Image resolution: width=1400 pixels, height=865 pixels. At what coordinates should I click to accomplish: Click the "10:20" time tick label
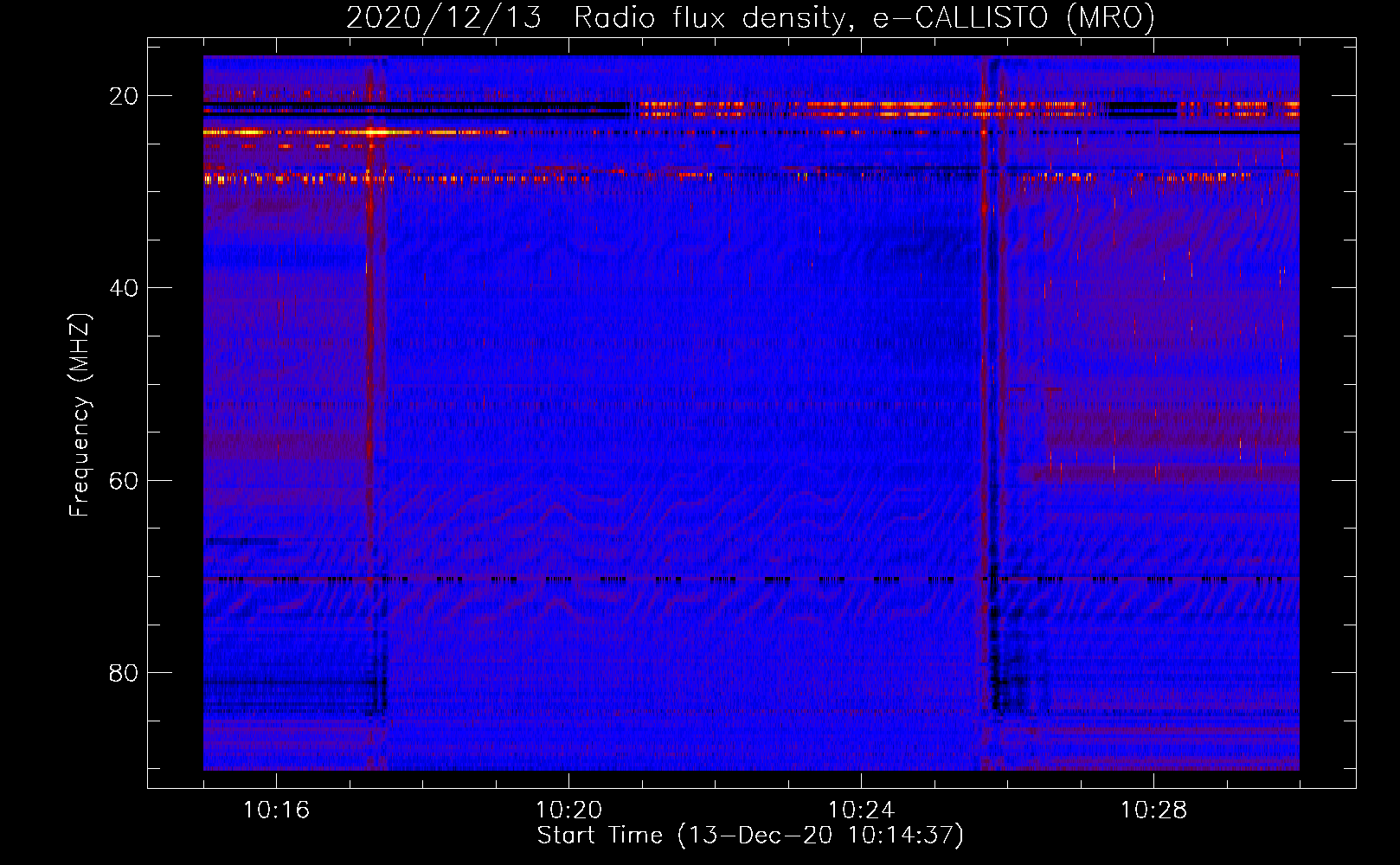point(568,810)
